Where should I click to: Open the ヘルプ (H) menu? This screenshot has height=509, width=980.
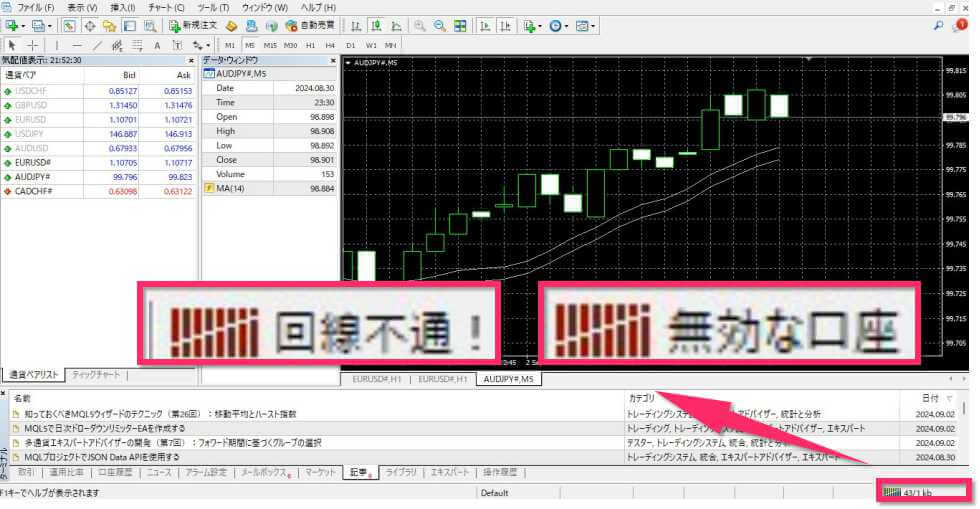tap(318, 8)
